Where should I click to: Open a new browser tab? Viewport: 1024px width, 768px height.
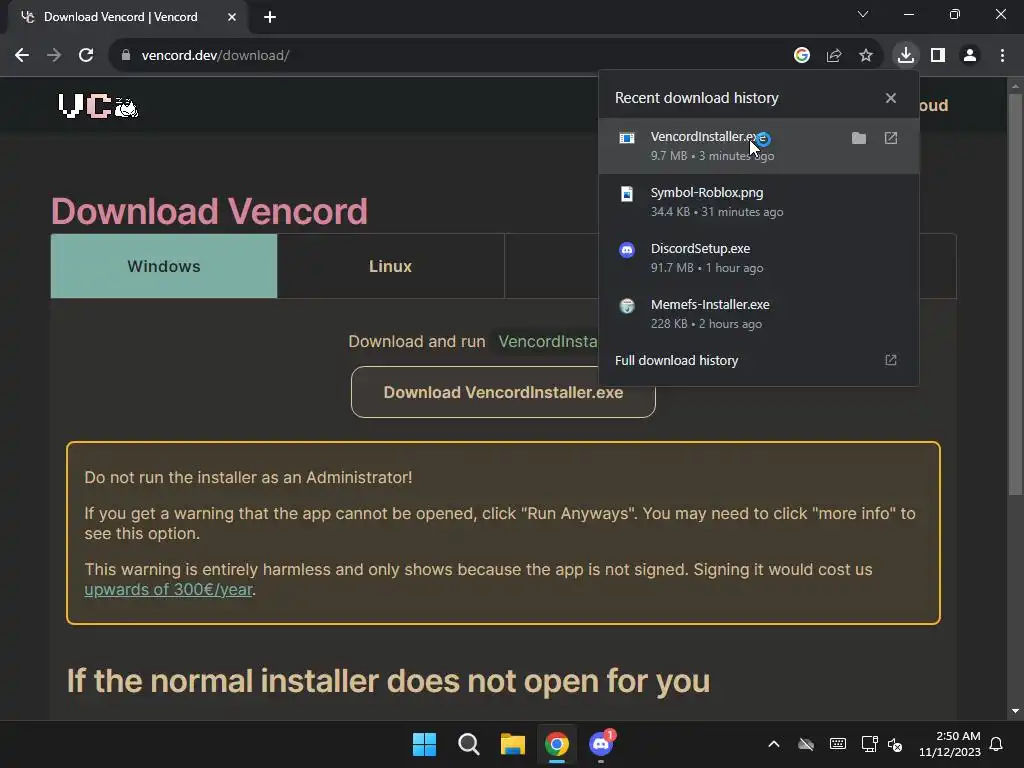[270, 17]
